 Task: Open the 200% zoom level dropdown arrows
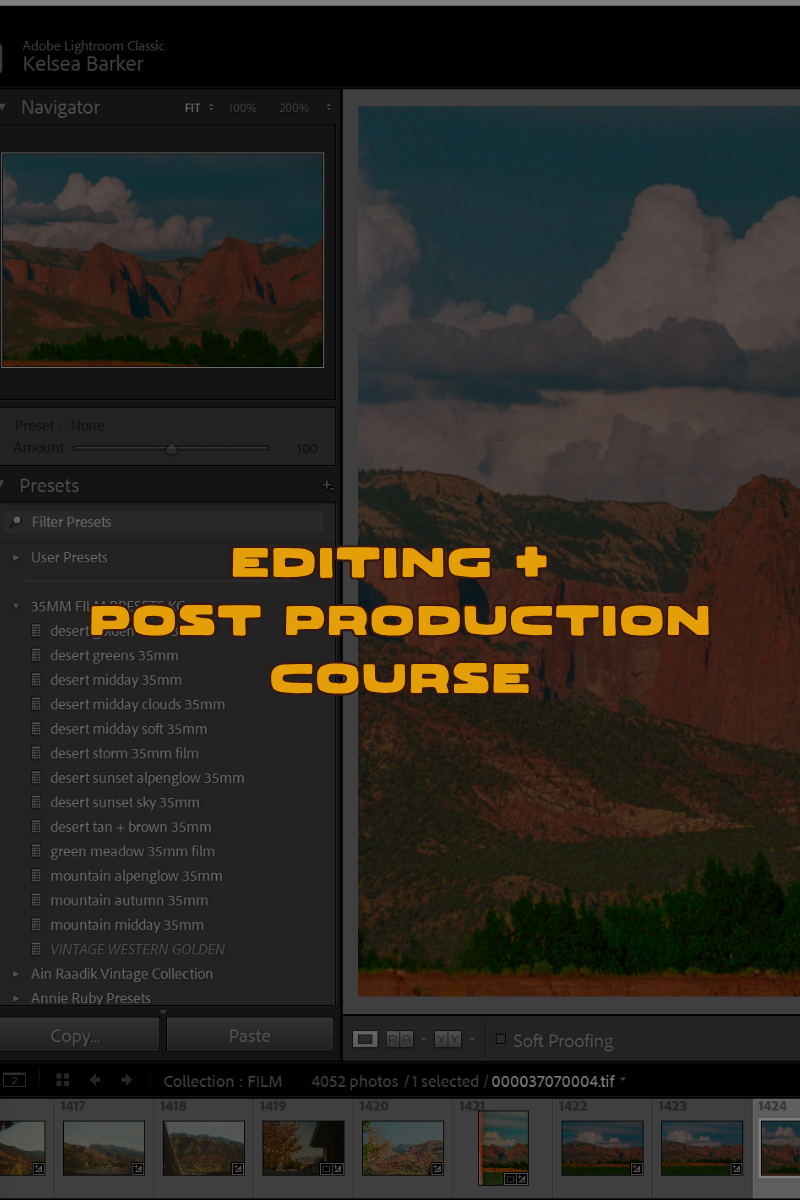pyautogui.click(x=329, y=108)
